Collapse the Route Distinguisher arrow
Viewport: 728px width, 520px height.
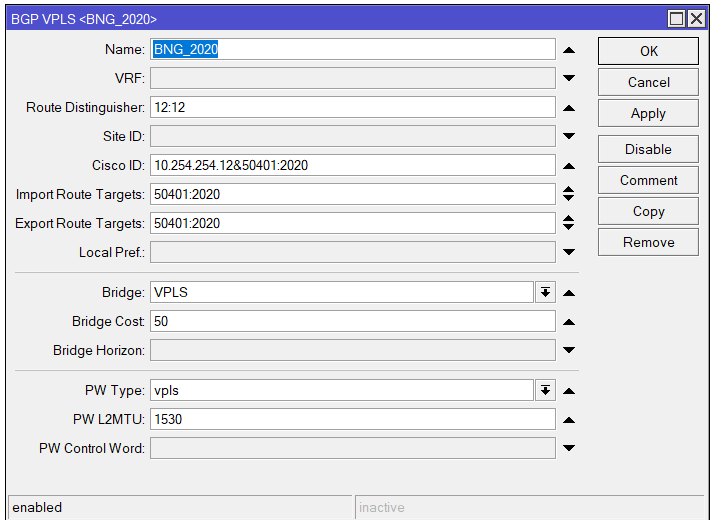(x=569, y=108)
